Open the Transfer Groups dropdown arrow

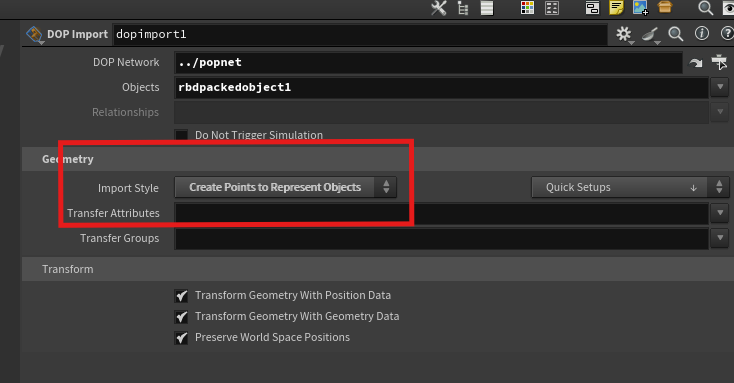point(720,238)
